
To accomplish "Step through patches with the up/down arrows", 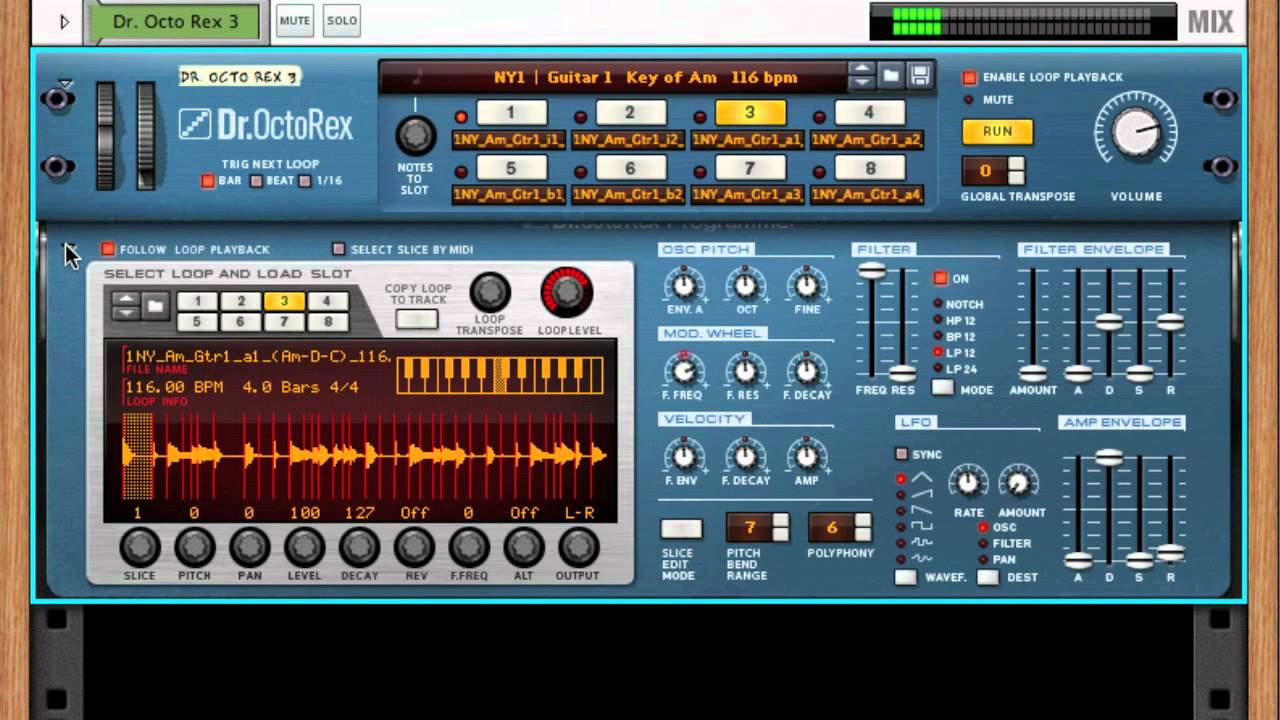I will [861, 76].
